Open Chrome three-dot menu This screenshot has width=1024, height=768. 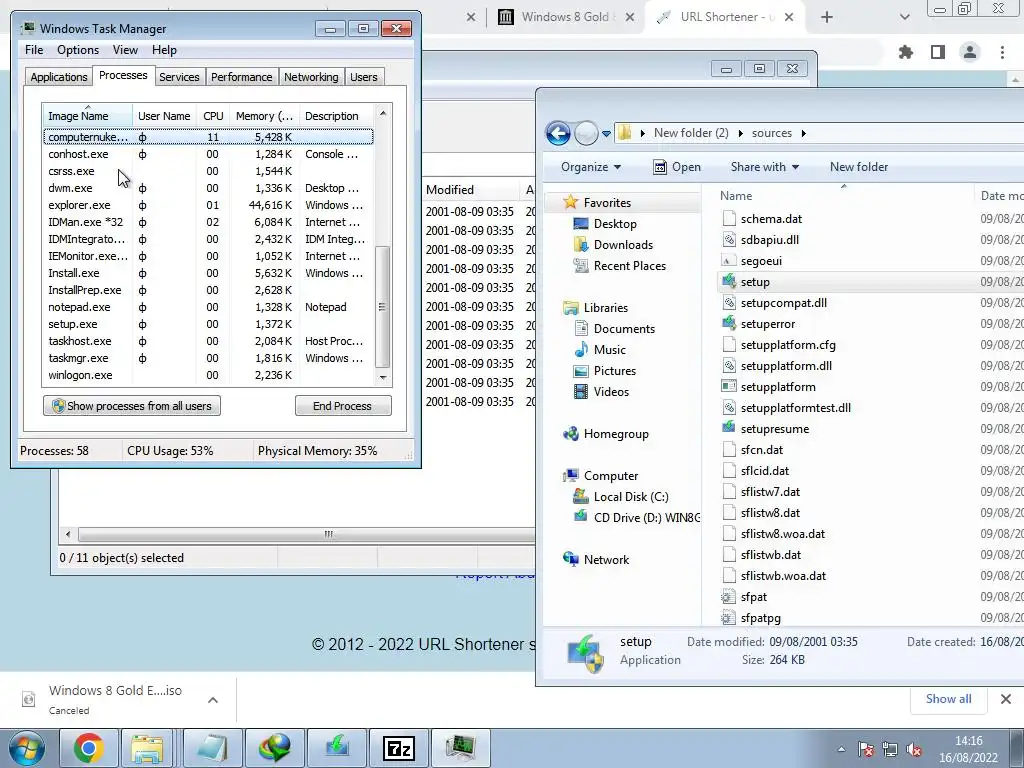point(1002,52)
